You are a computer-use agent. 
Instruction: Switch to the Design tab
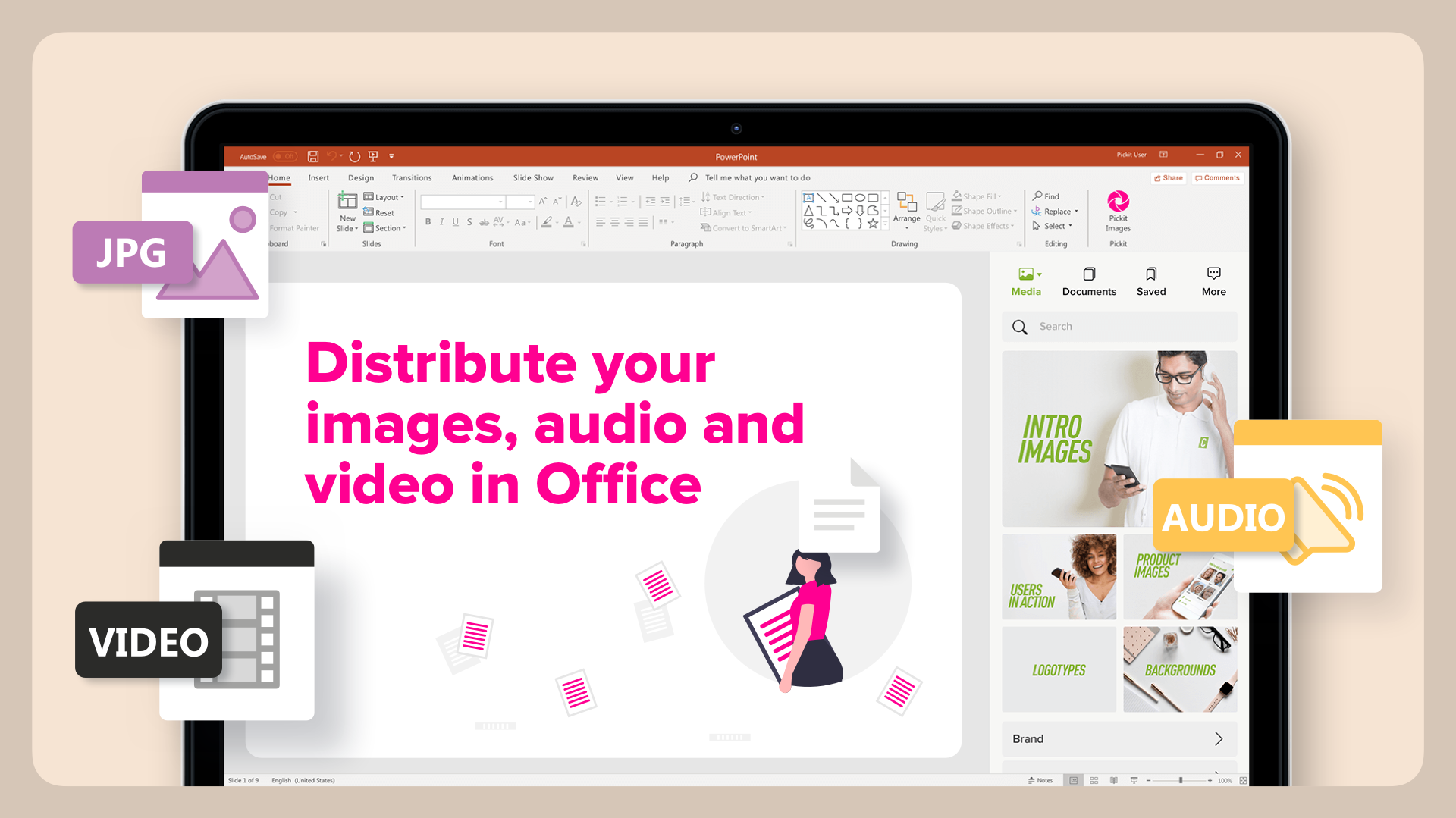click(361, 178)
